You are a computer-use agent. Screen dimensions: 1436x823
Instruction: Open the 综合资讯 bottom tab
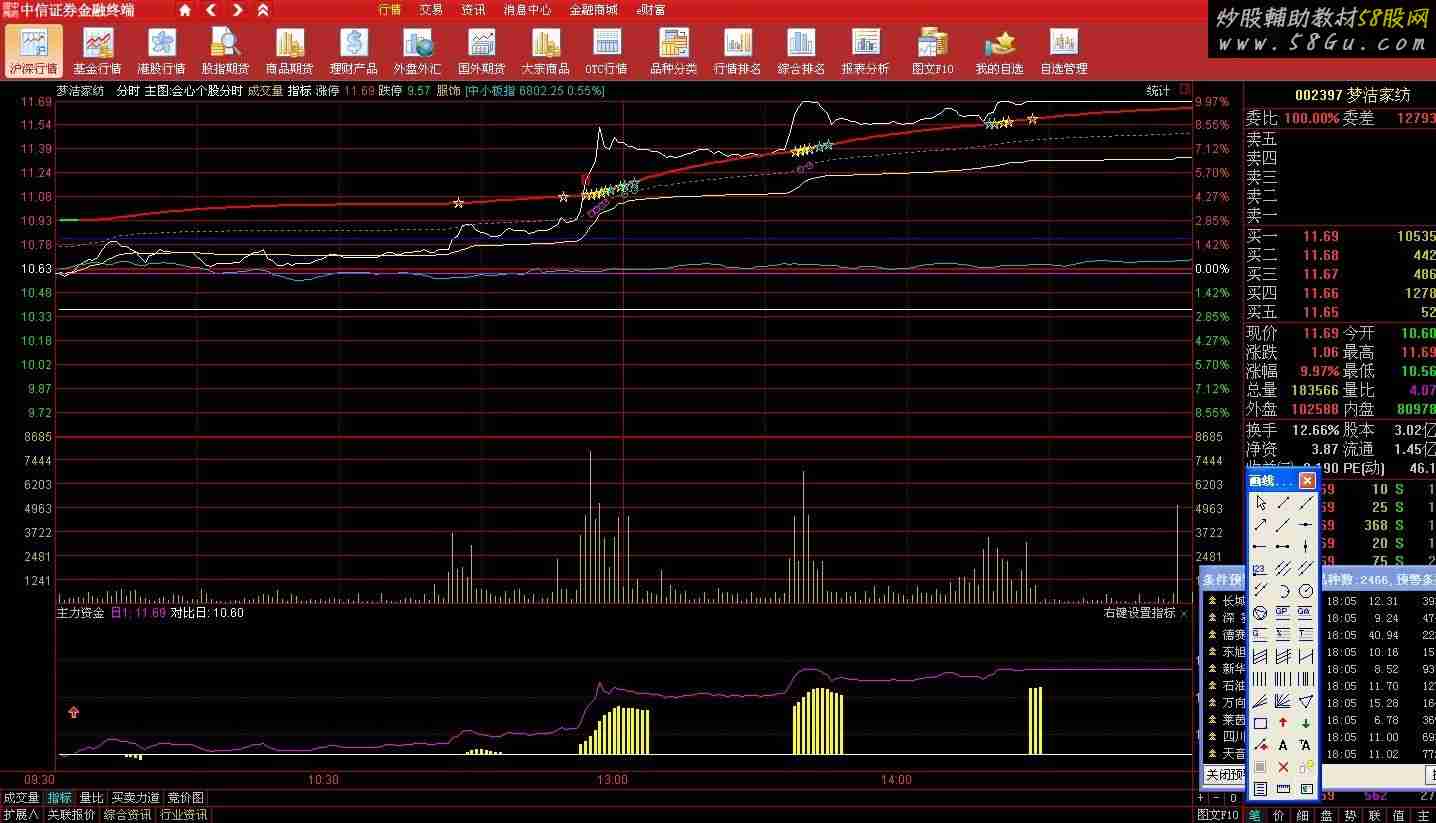(127, 815)
